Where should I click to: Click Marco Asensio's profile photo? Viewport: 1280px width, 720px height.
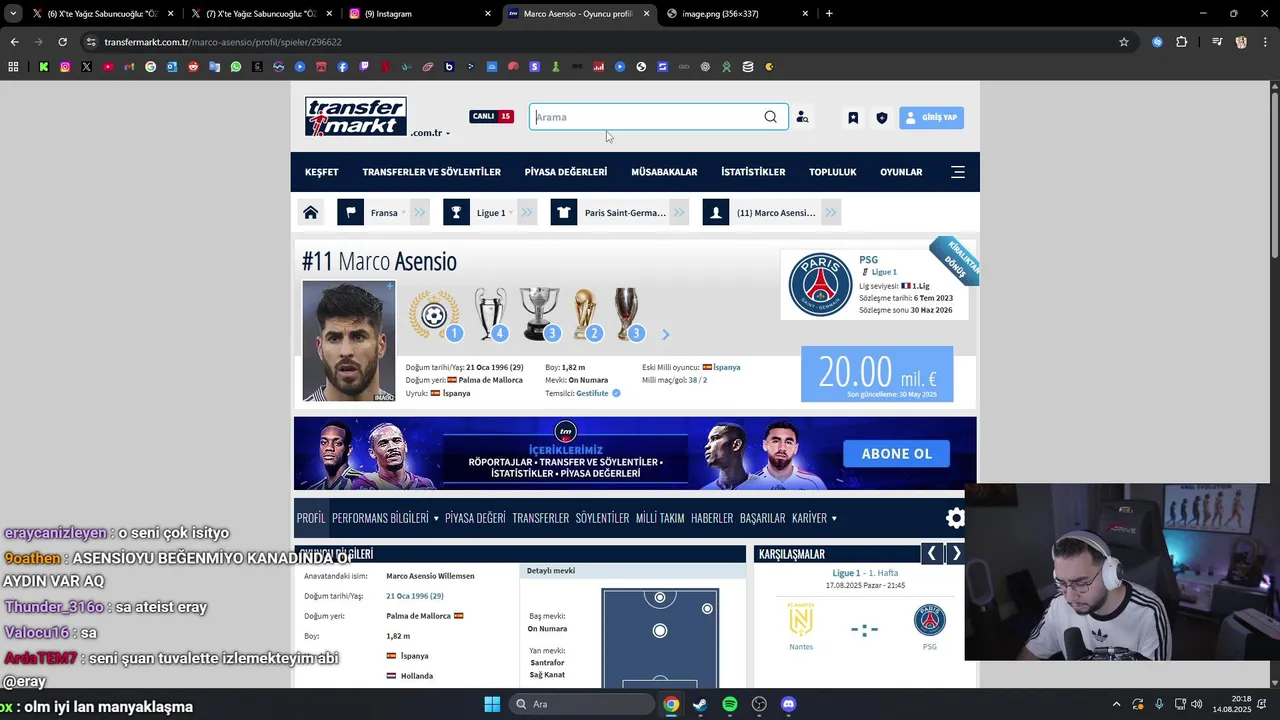click(x=348, y=341)
